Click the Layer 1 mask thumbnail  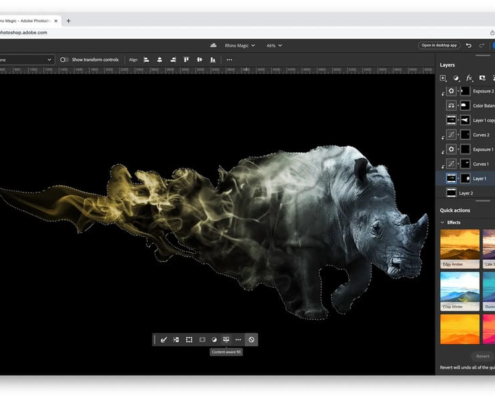tap(465, 179)
